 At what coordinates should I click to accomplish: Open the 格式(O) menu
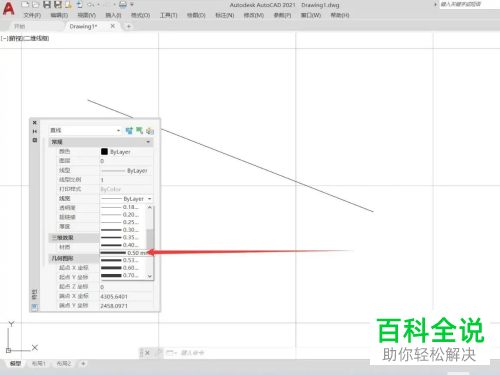140,15
